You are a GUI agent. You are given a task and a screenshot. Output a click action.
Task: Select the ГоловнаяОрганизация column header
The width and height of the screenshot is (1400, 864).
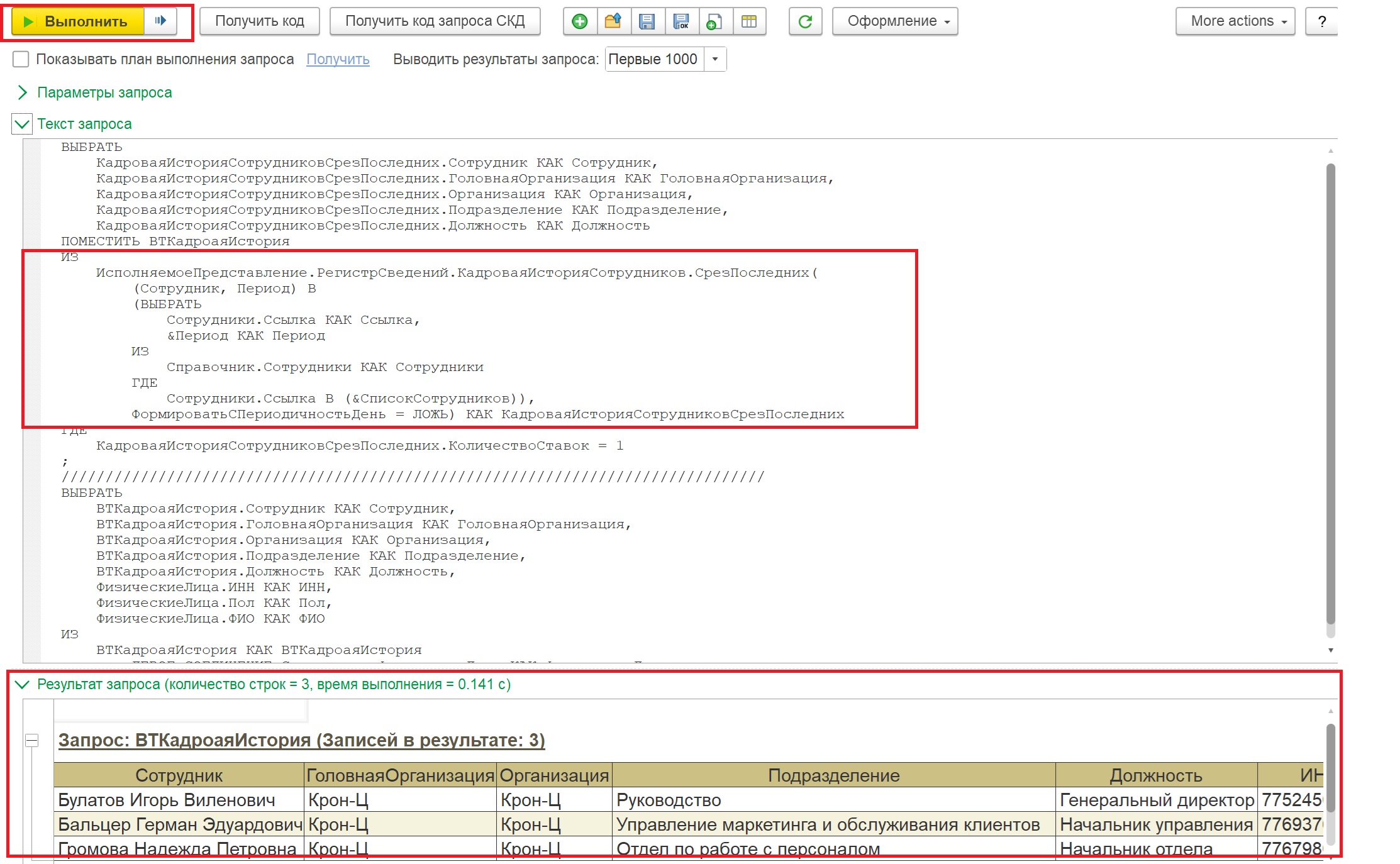(401, 775)
